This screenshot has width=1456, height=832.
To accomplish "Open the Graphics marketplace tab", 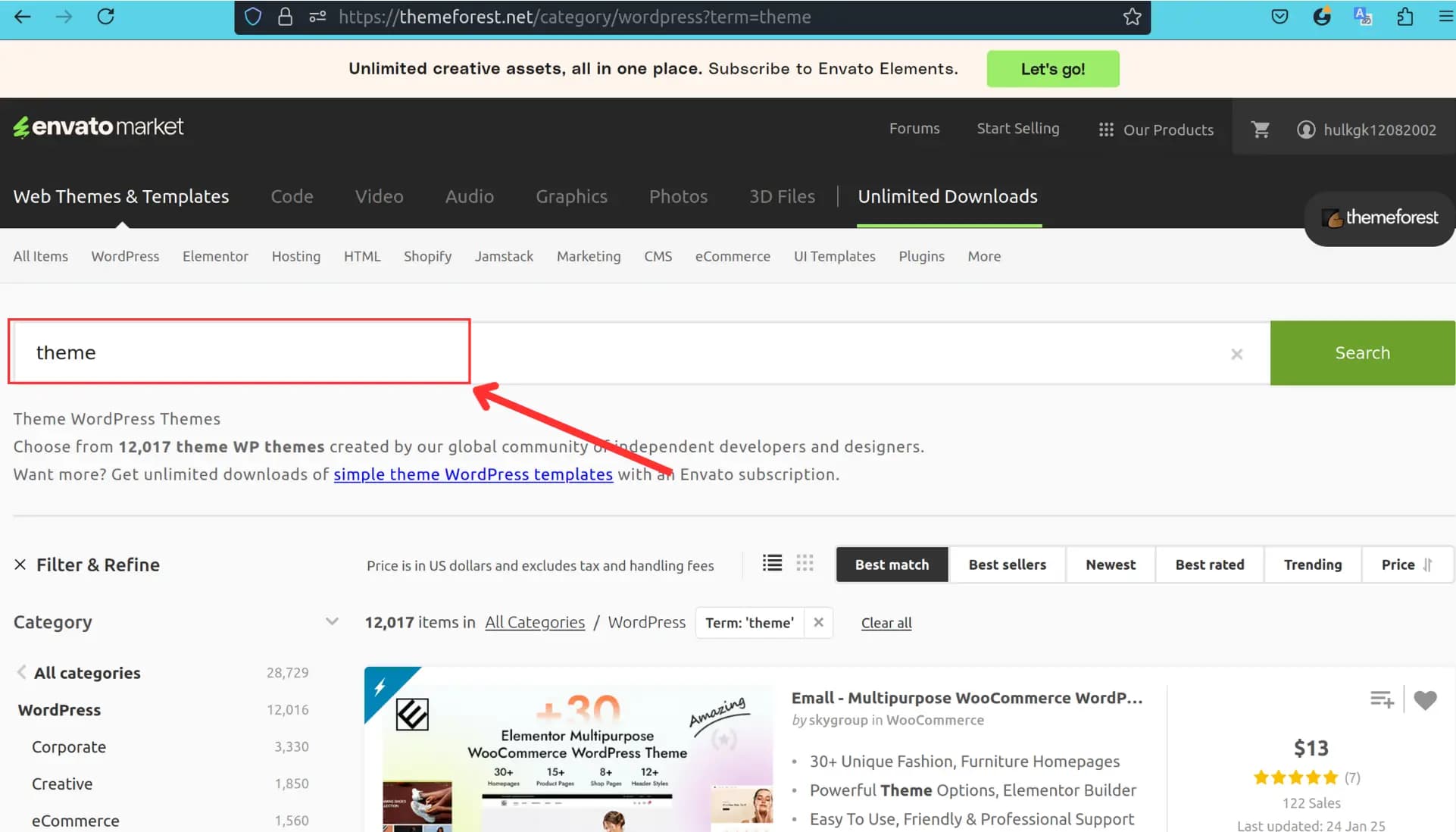I will point(571,196).
